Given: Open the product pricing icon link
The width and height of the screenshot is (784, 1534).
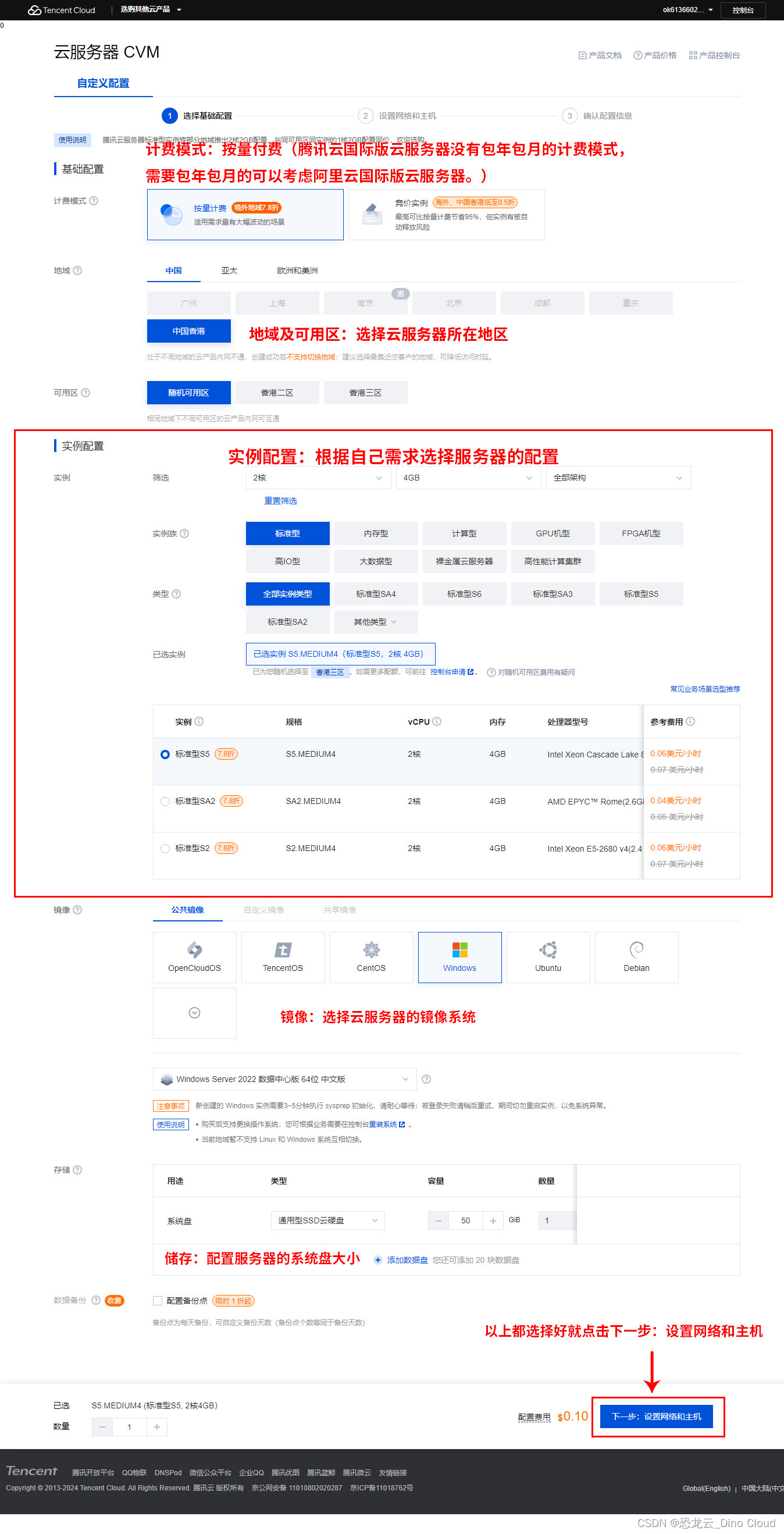Looking at the screenshot, I should [x=637, y=55].
